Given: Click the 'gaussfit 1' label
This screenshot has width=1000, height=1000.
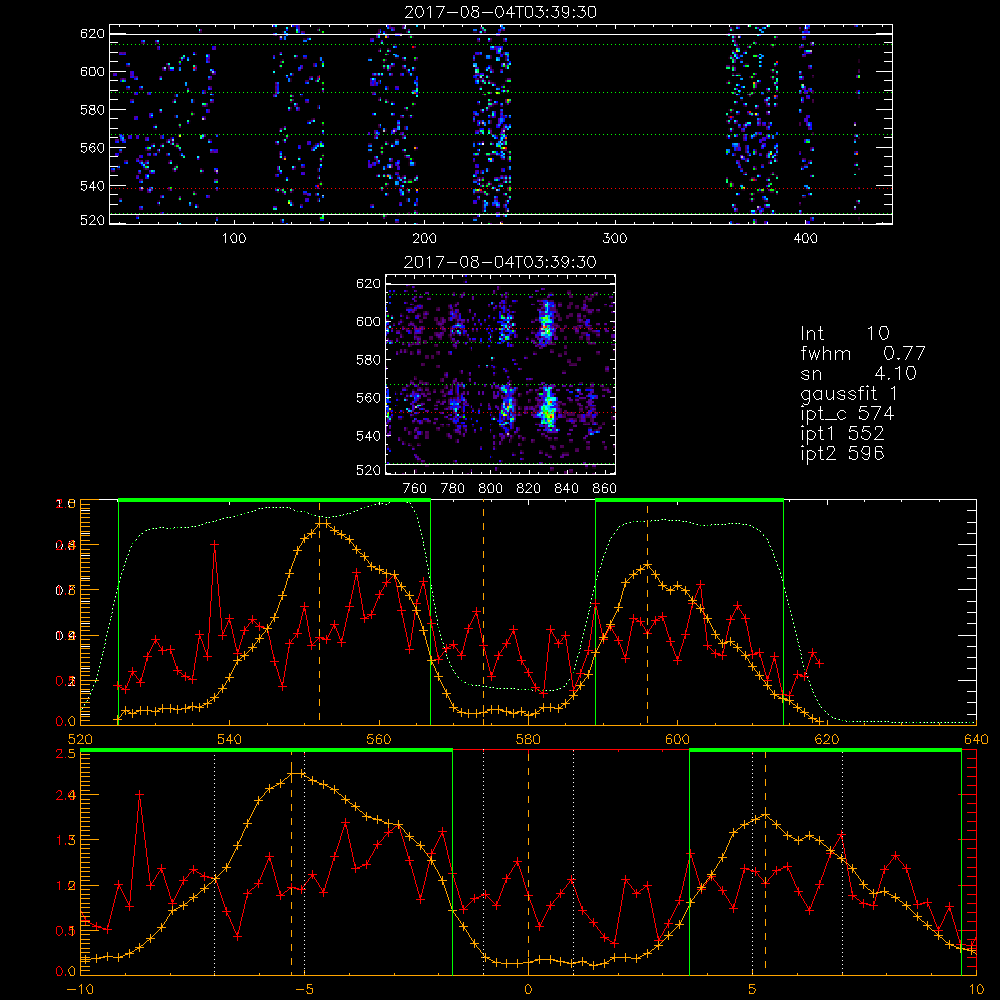Looking at the screenshot, I should 849,393.
